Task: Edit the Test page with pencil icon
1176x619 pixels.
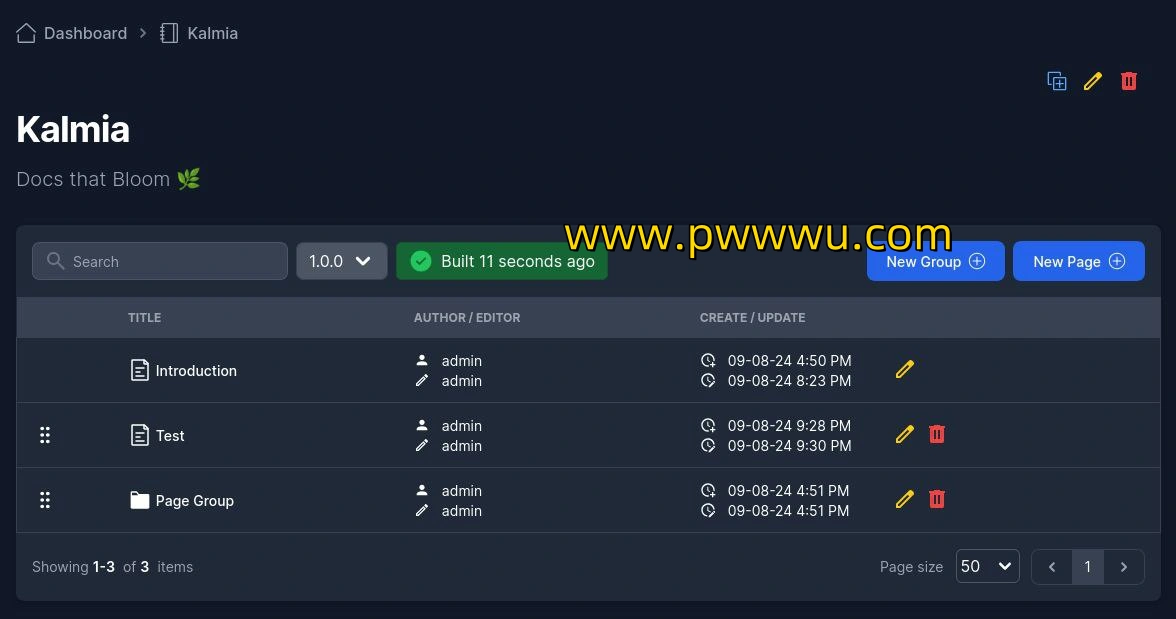Action: [x=904, y=434]
